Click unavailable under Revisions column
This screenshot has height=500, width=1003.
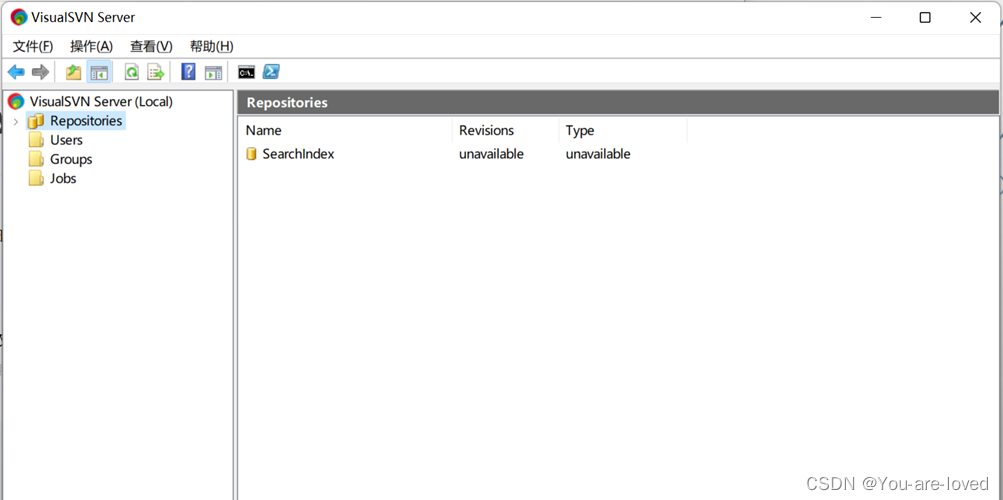491,154
